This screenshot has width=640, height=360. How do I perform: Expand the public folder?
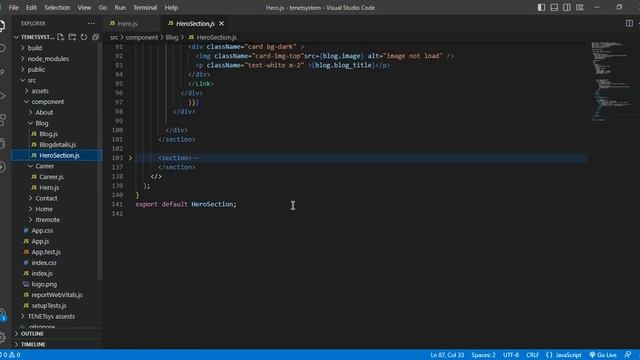tap(36, 69)
